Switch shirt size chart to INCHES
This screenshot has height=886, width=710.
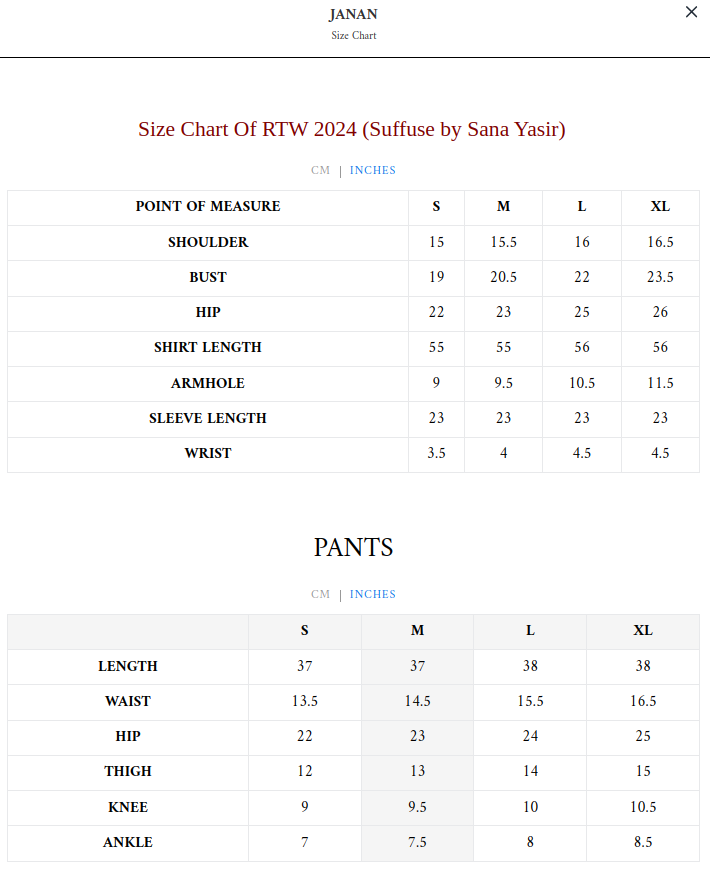pyautogui.click(x=373, y=170)
